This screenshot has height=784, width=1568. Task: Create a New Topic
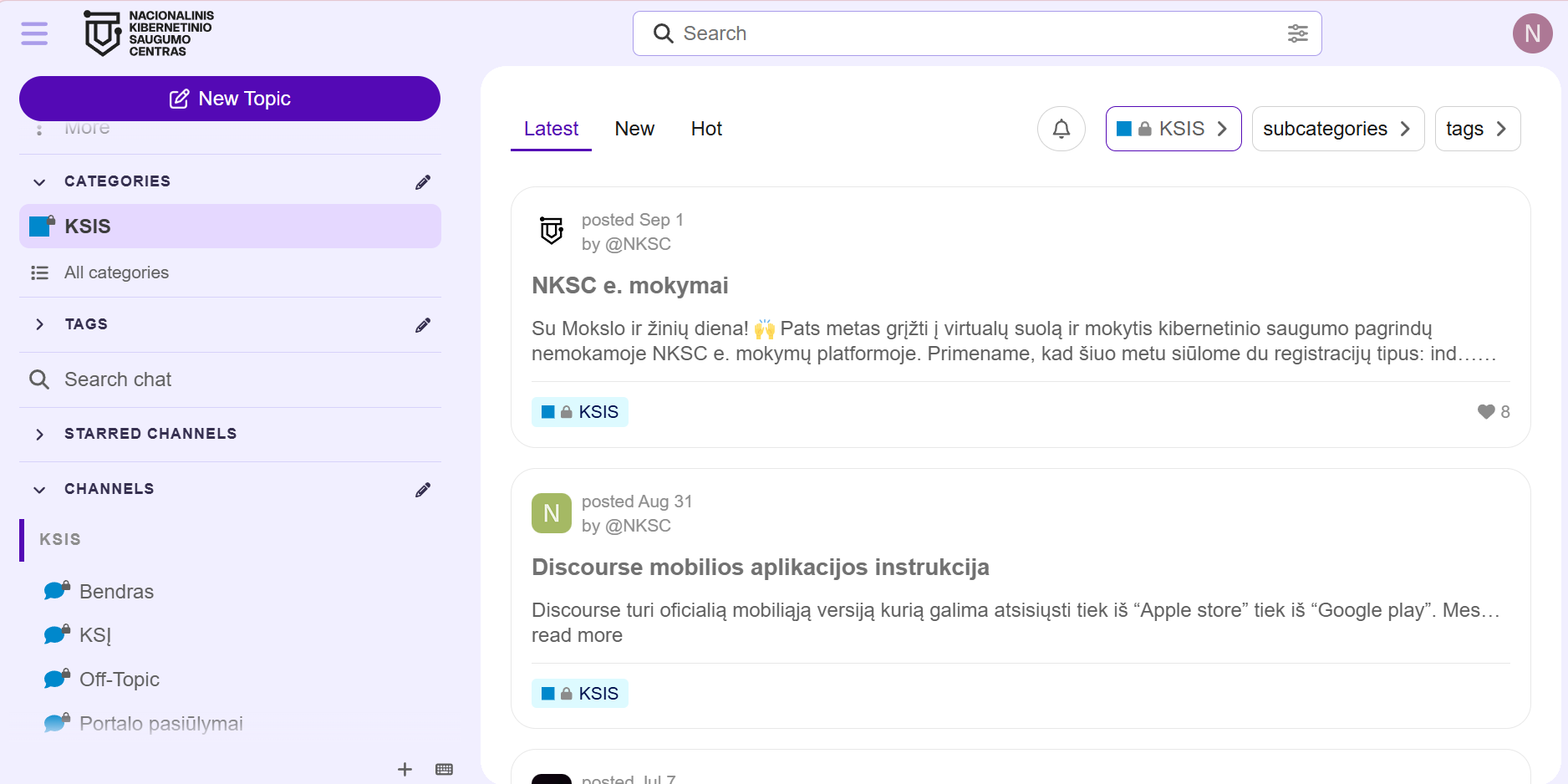pos(230,99)
